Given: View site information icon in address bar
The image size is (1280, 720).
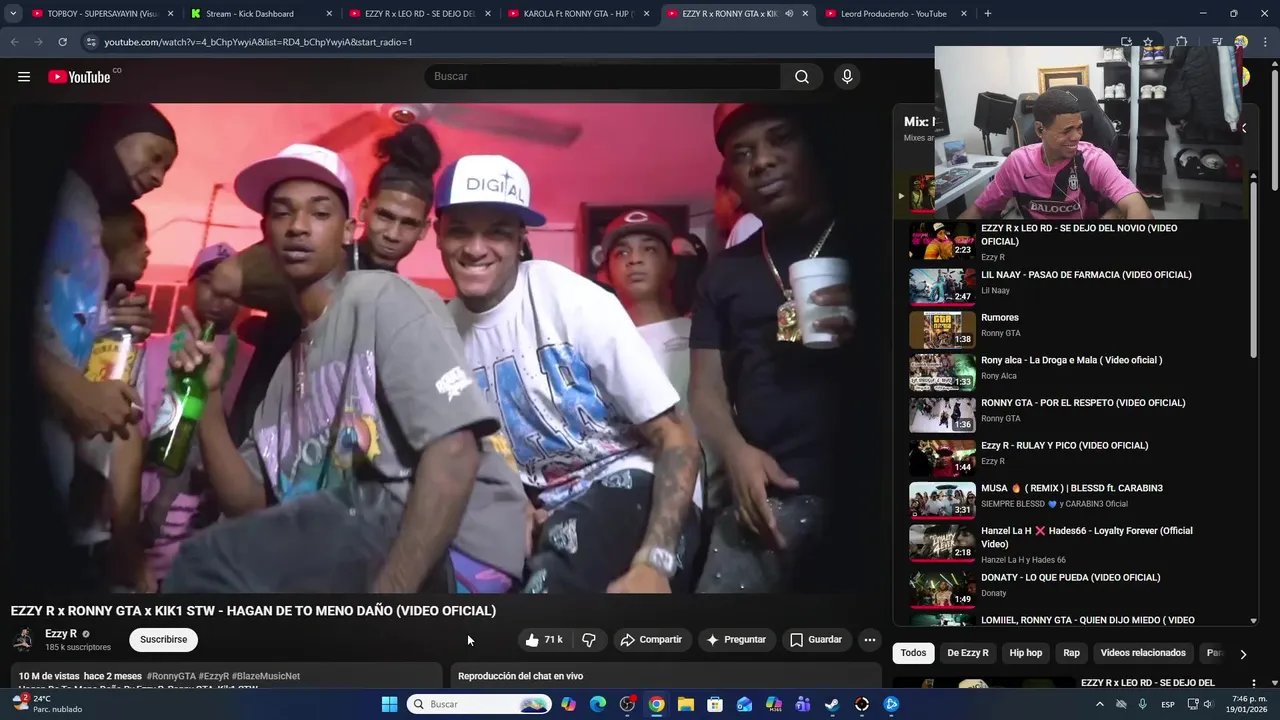Looking at the screenshot, I should point(92,42).
